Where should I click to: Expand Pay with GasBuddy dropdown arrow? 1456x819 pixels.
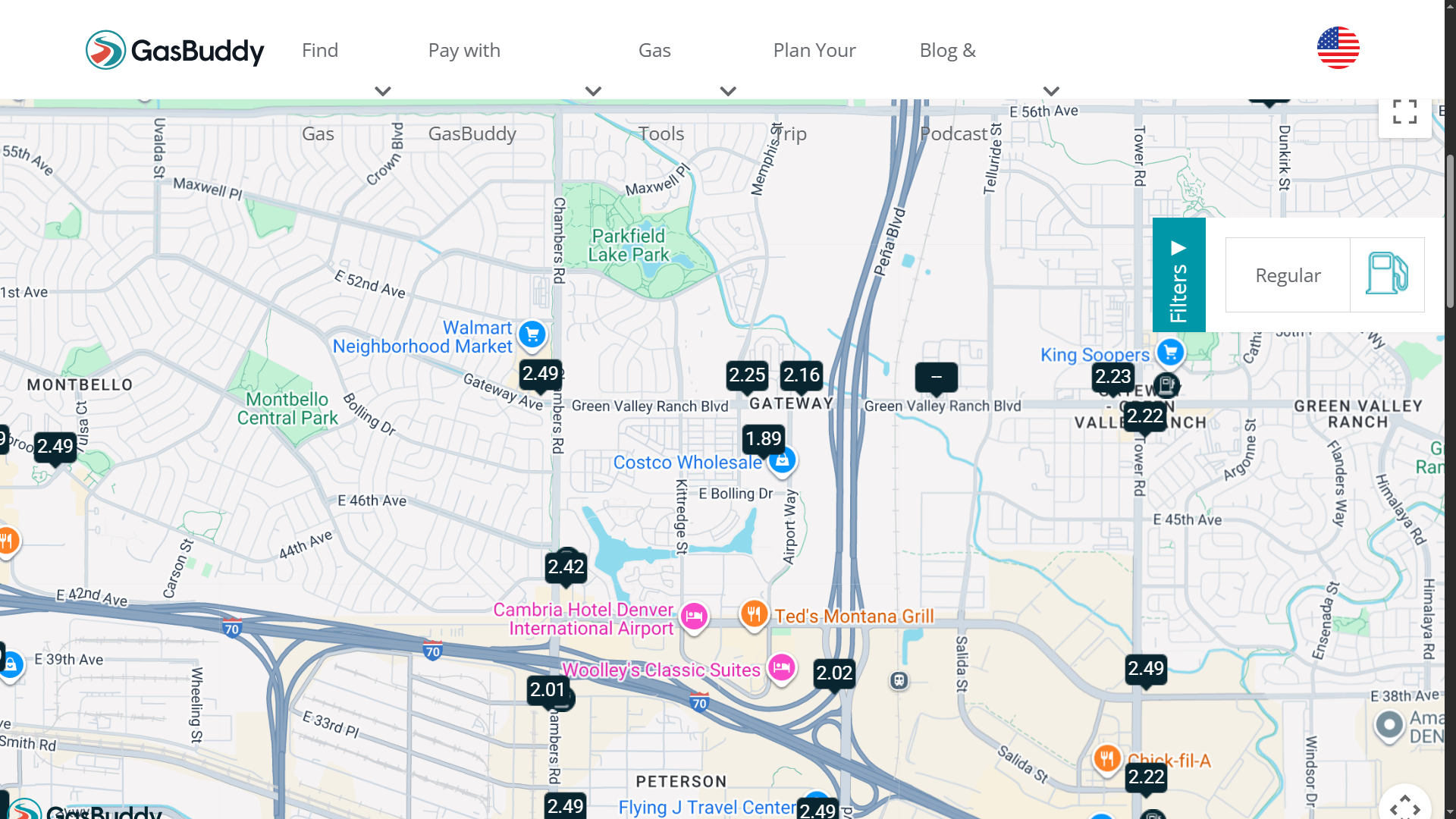(593, 91)
